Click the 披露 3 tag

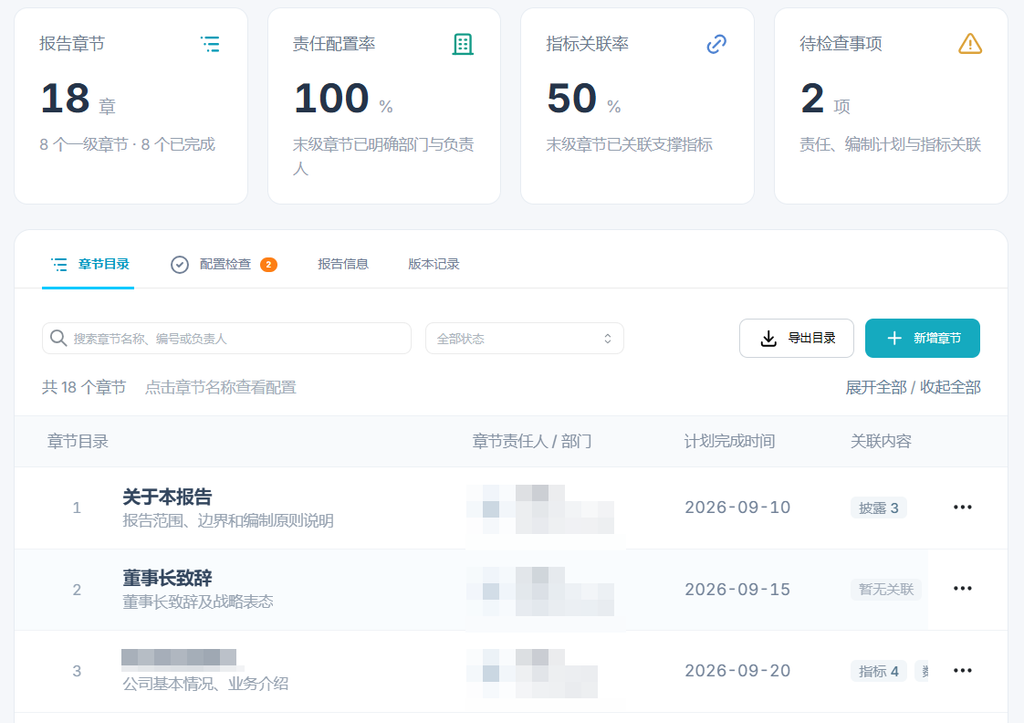tap(878, 507)
